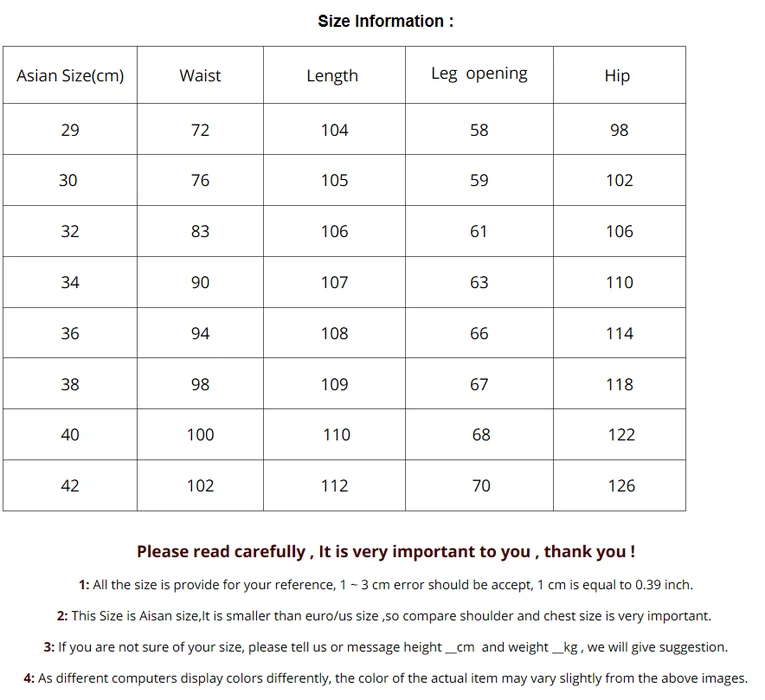Select note 4 about display color differences
Viewport: 765px width, 700px height.
[385, 678]
